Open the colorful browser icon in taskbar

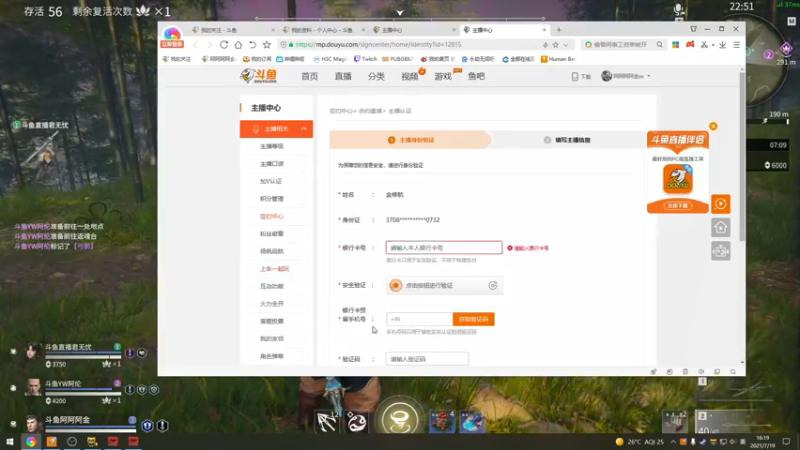pyautogui.click(x=31, y=442)
